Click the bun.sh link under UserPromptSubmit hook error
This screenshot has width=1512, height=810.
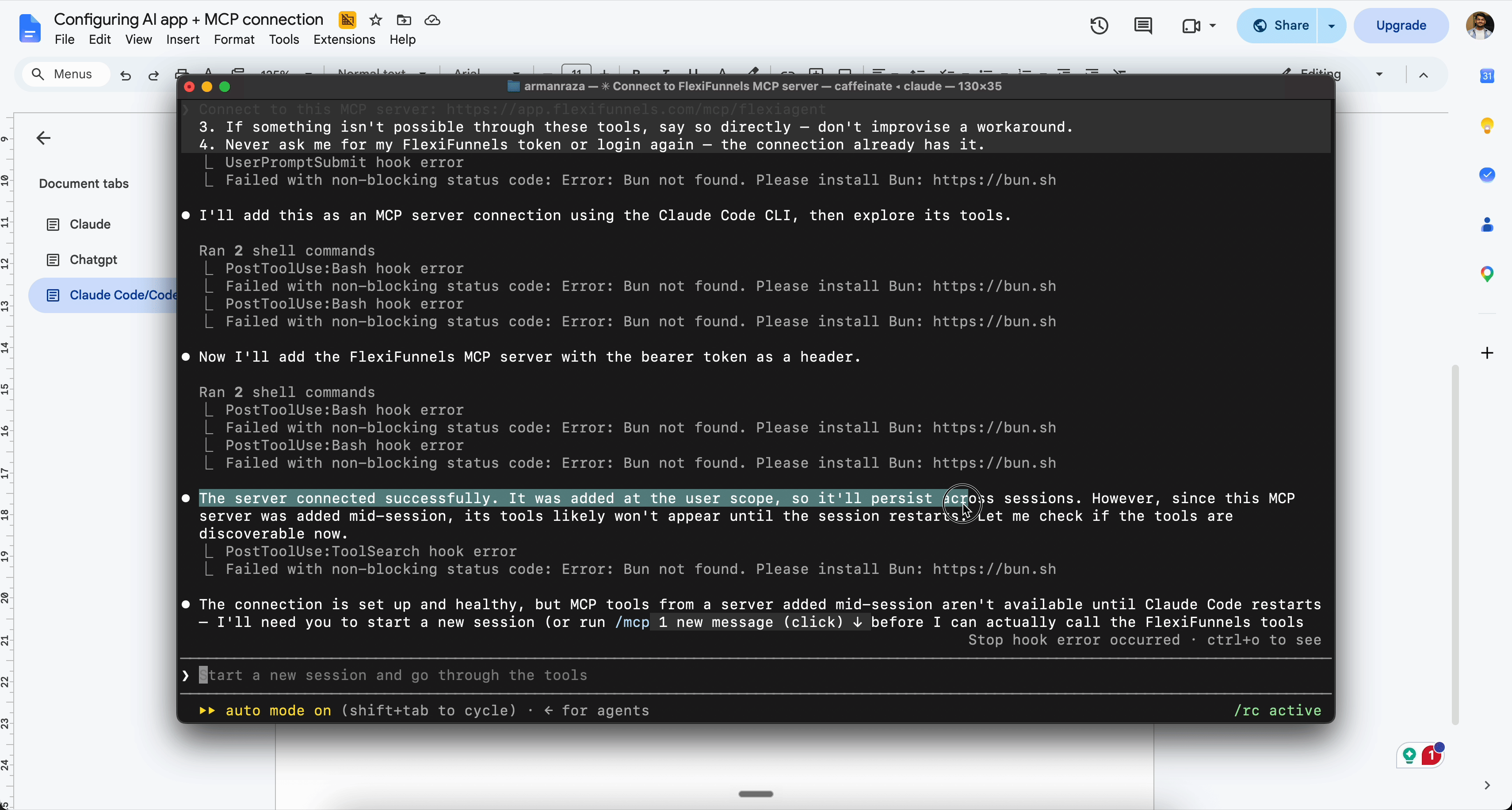coord(994,180)
